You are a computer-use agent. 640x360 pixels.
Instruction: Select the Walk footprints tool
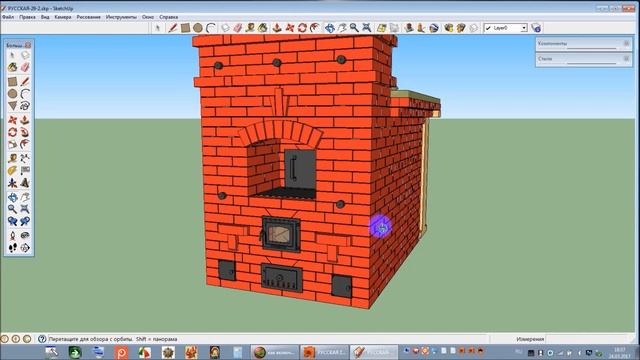coord(13,248)
